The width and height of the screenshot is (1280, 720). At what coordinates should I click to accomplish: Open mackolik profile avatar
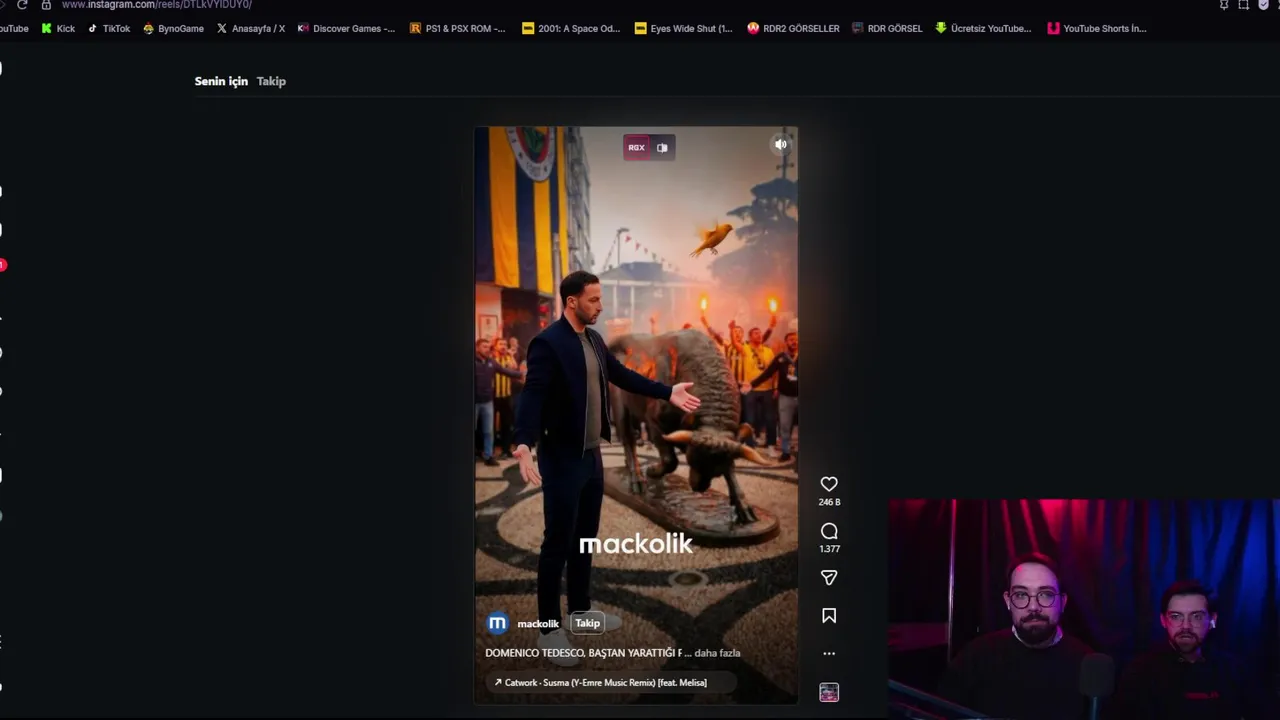click(497, 623)
